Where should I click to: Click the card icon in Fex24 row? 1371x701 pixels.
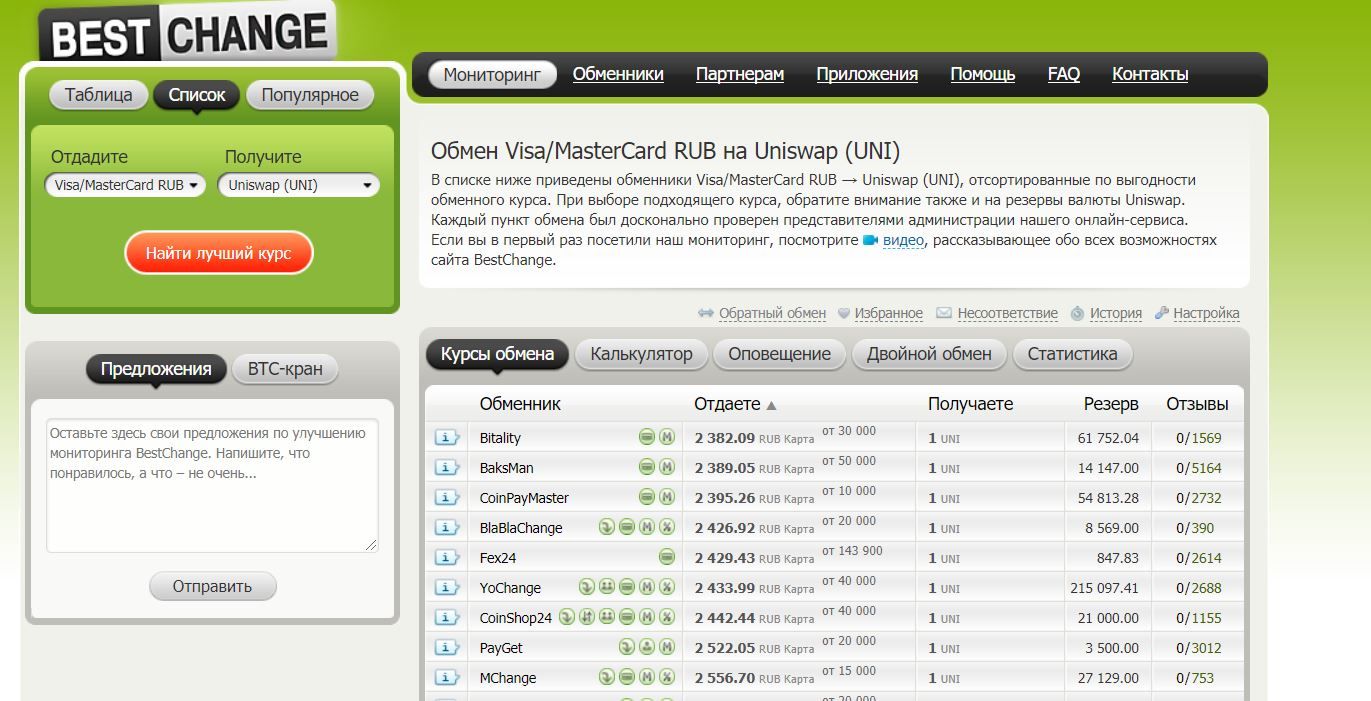(667, 557)
